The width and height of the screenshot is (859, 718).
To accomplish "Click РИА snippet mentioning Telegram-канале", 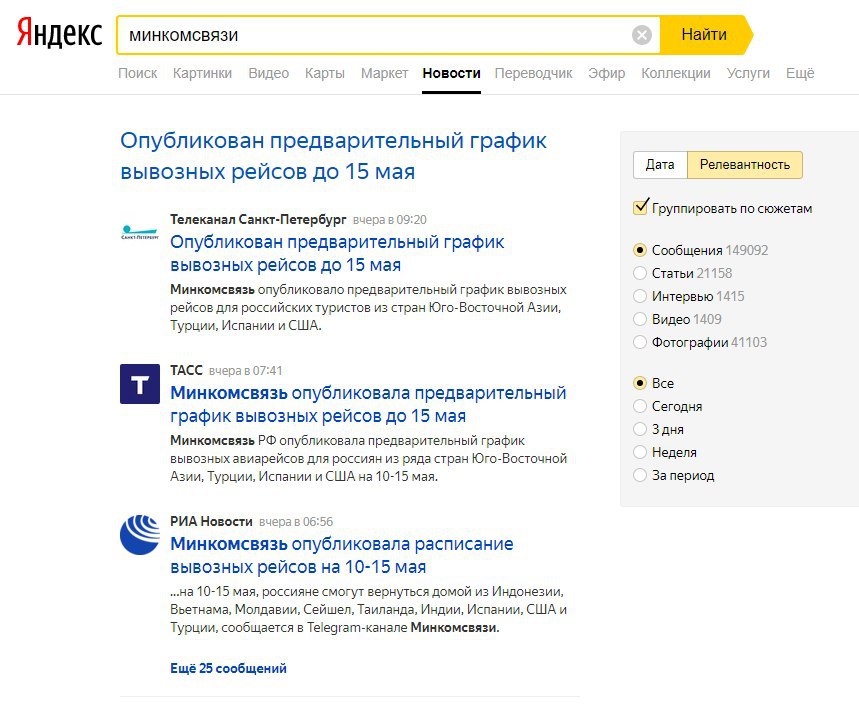I will click(368, 610).
